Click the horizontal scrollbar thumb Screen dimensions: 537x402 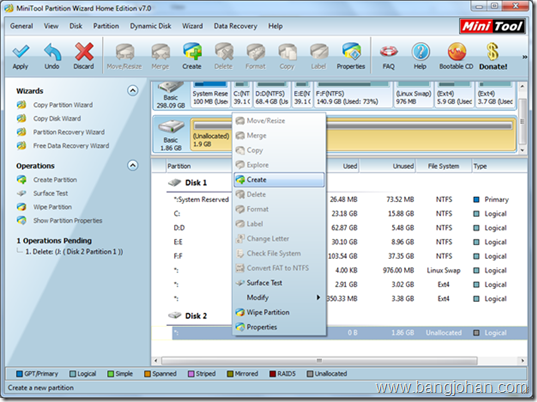319,361
